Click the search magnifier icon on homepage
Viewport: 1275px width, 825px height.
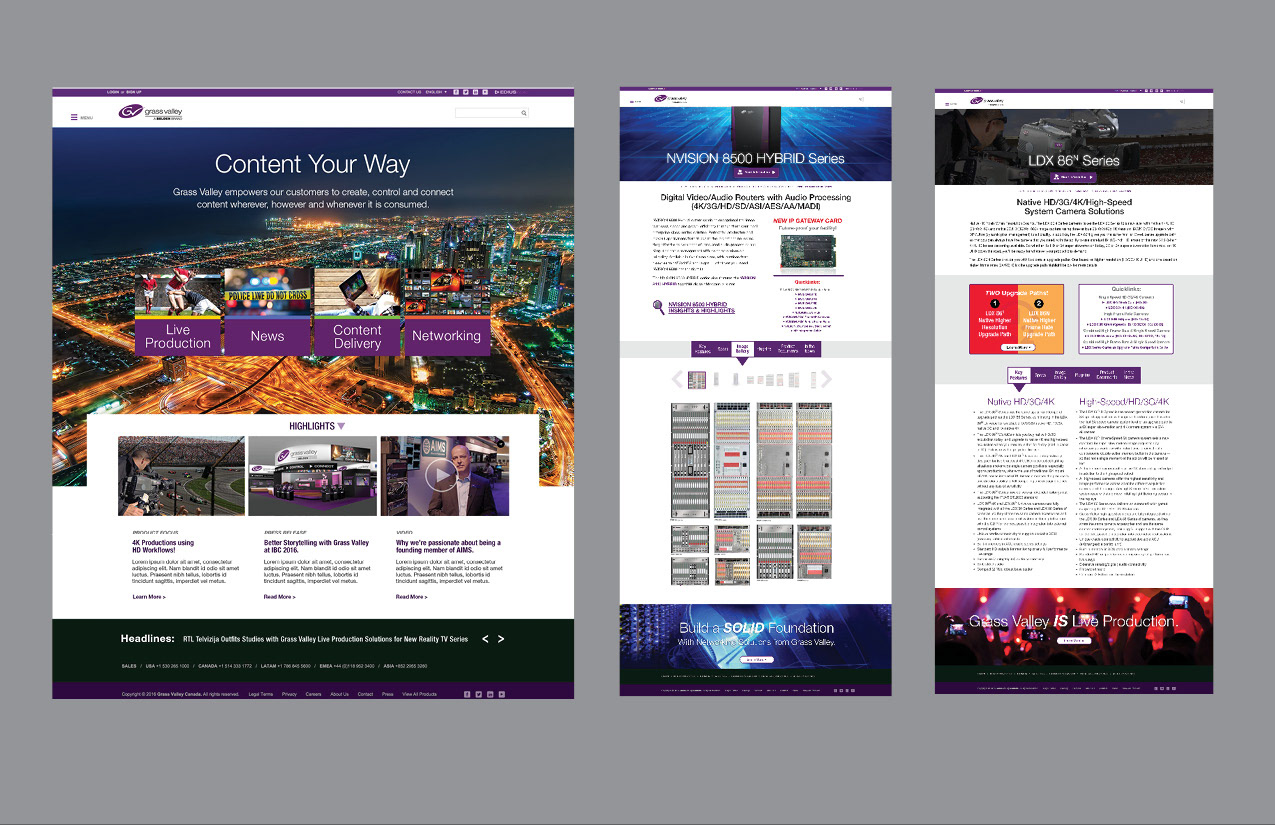tap(523, 114)
